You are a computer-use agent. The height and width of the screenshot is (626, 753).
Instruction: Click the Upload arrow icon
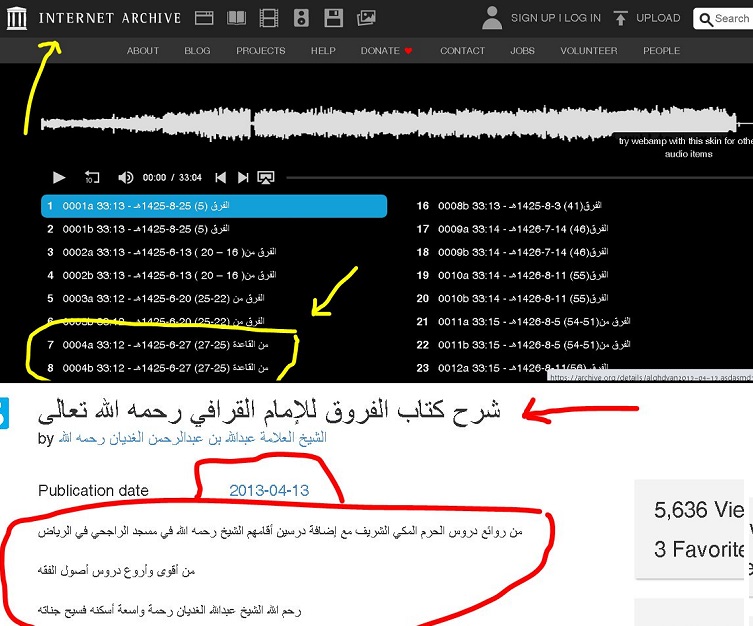[x=621, y=18]
